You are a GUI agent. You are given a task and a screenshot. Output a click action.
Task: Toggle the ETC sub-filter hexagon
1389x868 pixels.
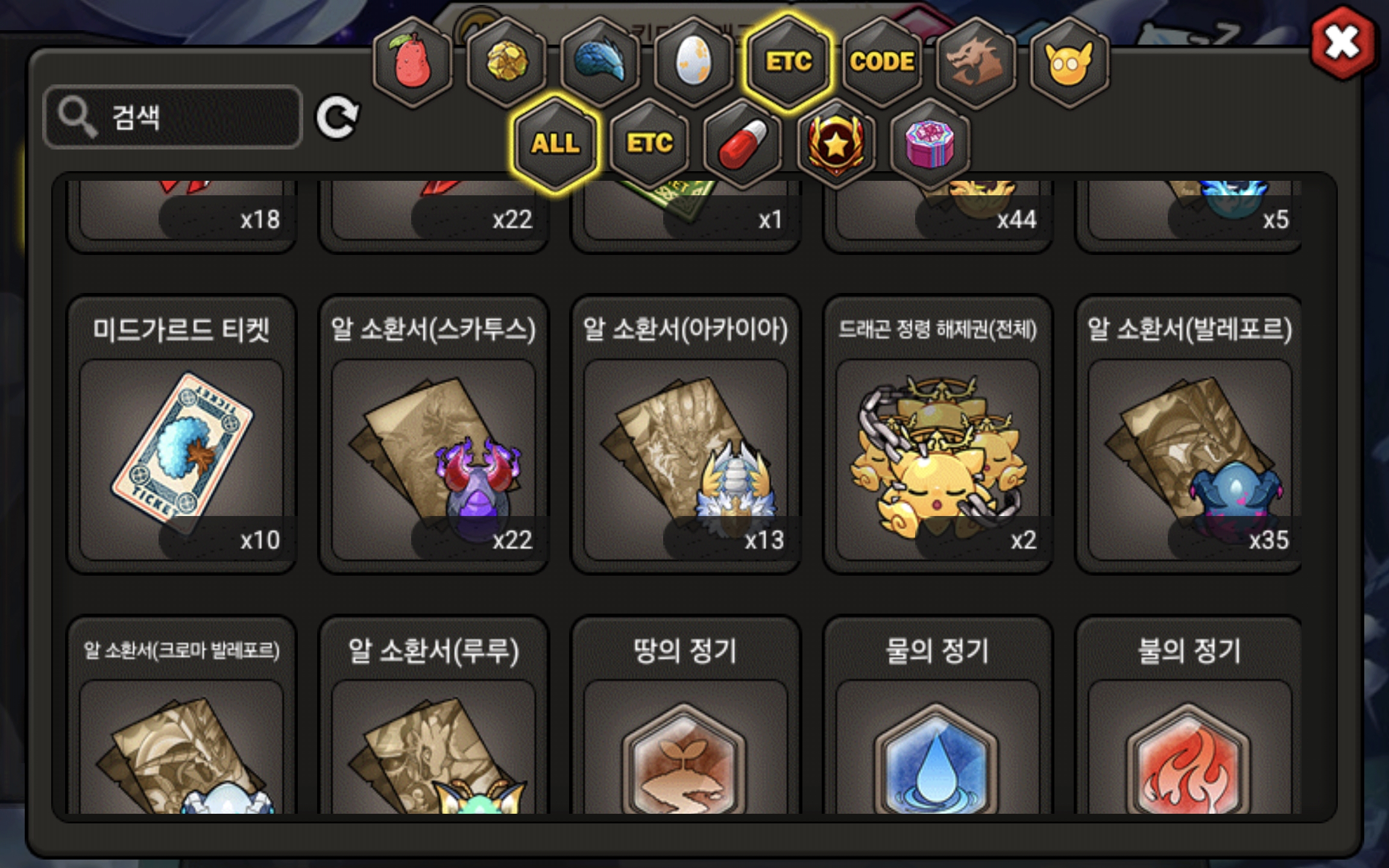point(649,144)
